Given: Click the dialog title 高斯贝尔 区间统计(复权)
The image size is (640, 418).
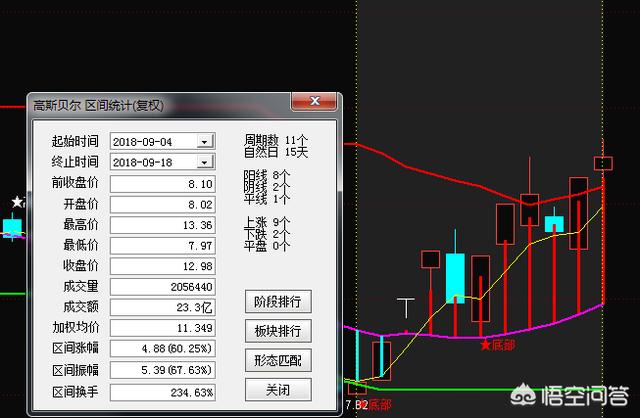Looking at the screenshot, I should coord(98,106).
